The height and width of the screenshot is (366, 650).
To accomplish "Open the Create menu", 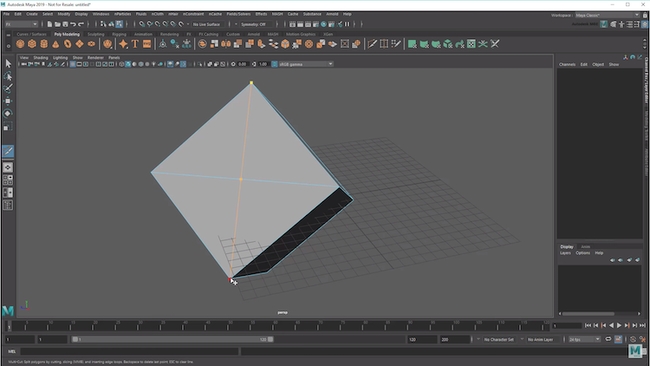I will 32,14.
